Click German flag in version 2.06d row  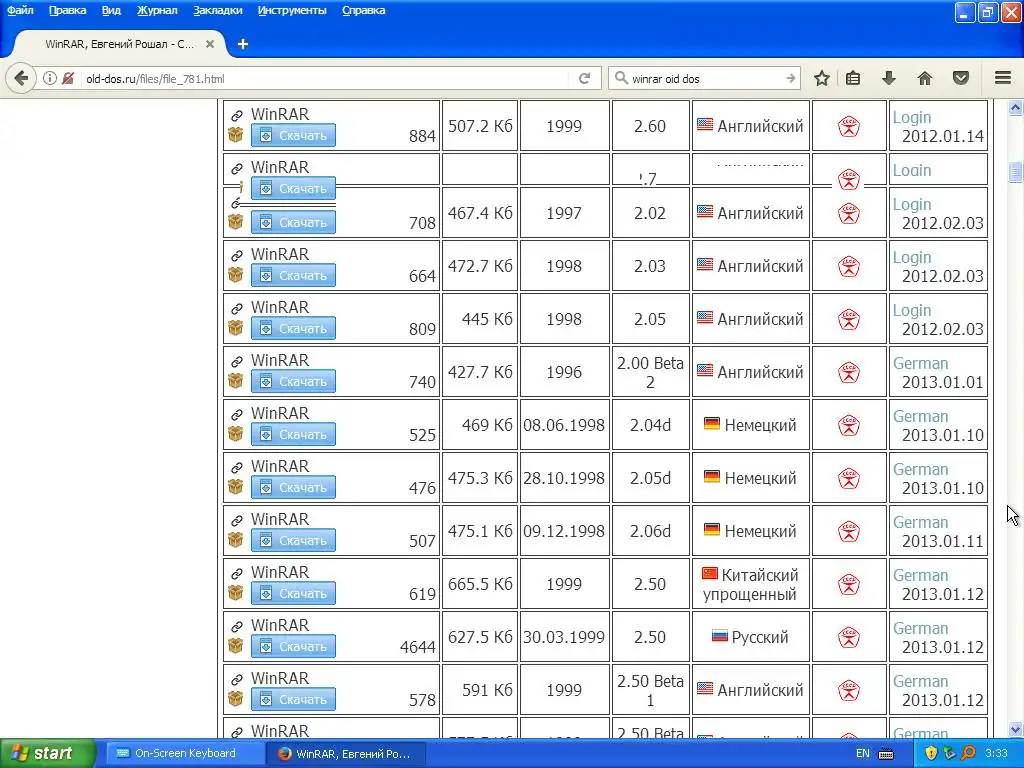click(711, 530)
